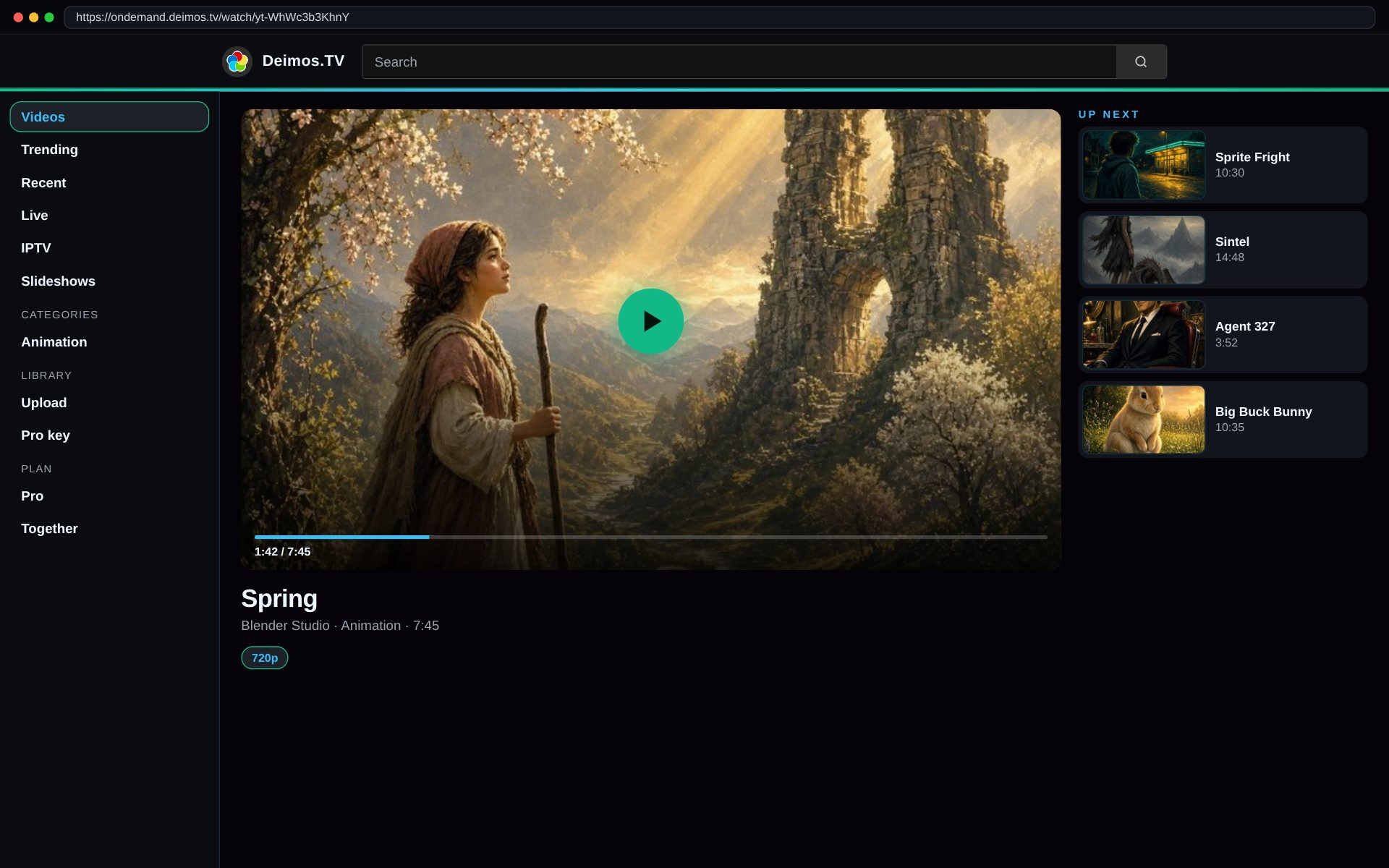This screenshot has width=1389, height=868.
Task: Click the 1:42 / 7:45 timestamp
Action: tap(282, 551)
